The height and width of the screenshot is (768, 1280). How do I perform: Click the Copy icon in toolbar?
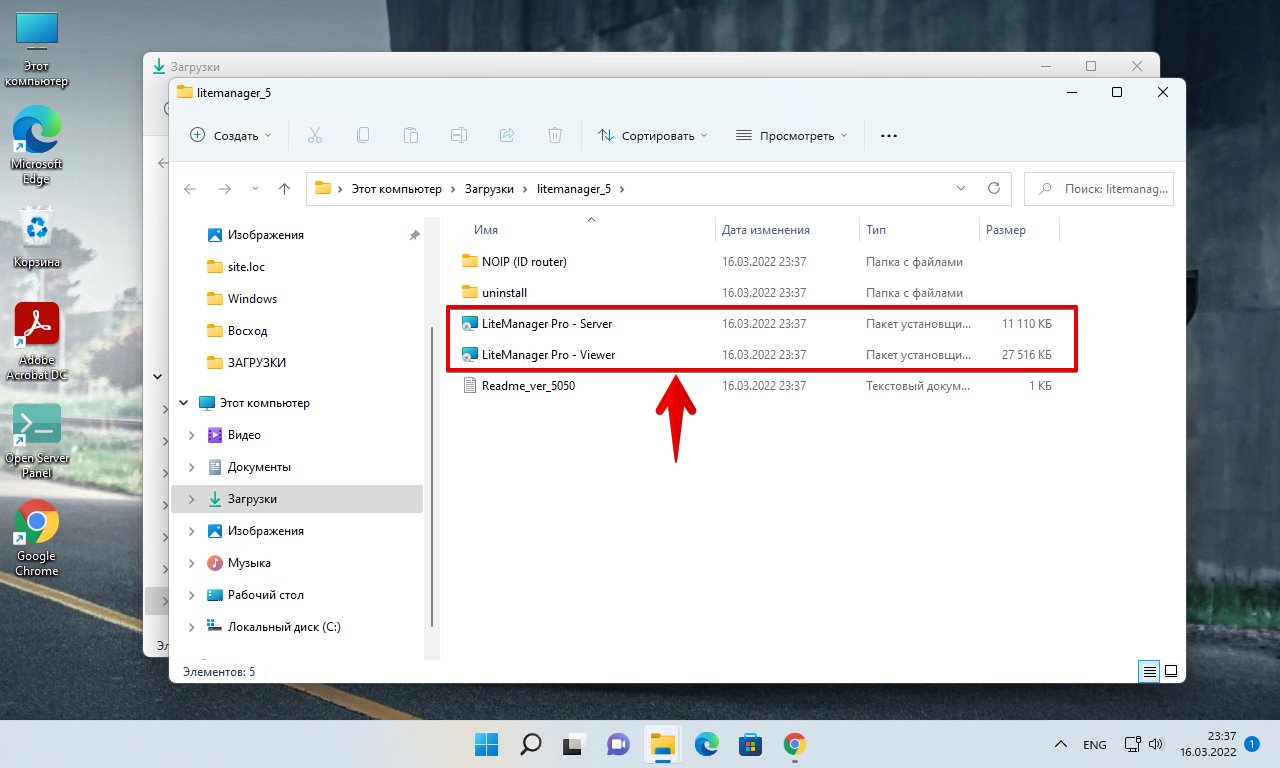click(x=363, y=135)
